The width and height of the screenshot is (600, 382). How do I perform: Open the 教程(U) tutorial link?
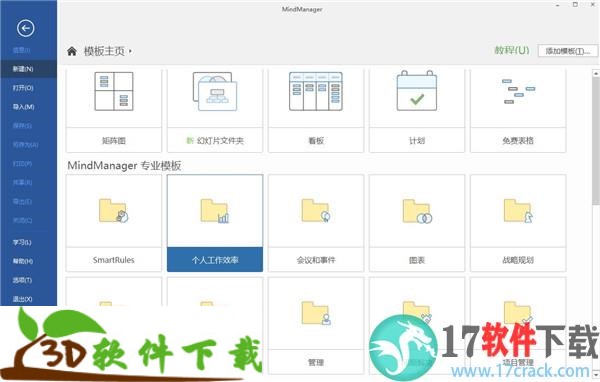(x=512, y=51)
